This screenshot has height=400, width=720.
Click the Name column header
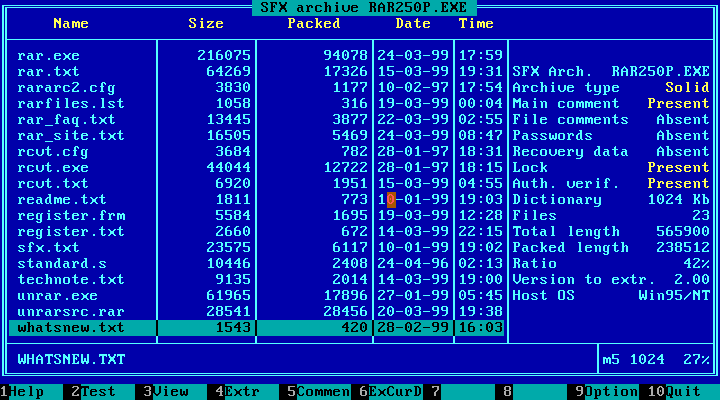point(71,23)
